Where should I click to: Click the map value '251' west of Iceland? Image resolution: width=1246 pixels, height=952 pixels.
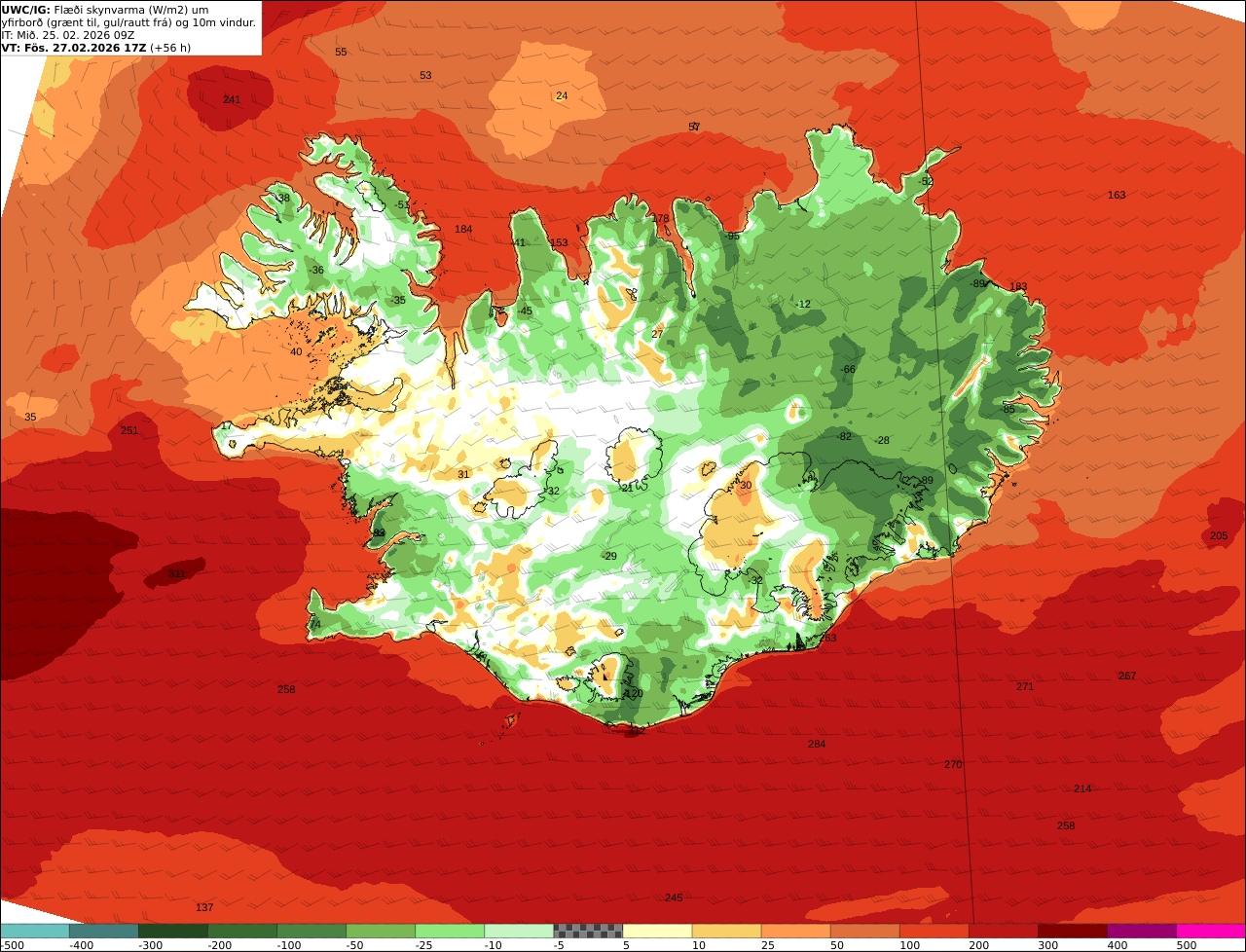pyautogui.click(x=129, y=430)
